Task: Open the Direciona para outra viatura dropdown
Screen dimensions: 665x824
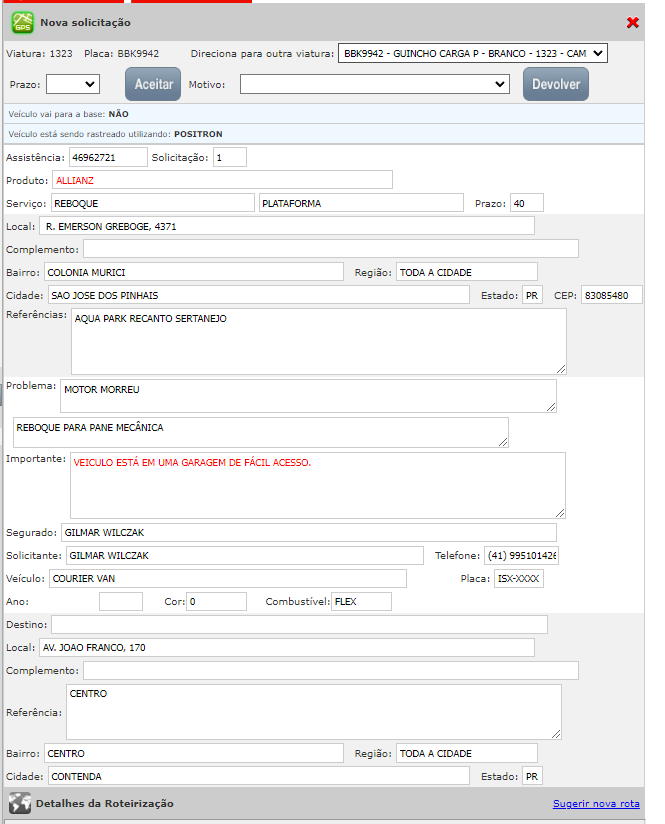Action: tap(472, 53)
